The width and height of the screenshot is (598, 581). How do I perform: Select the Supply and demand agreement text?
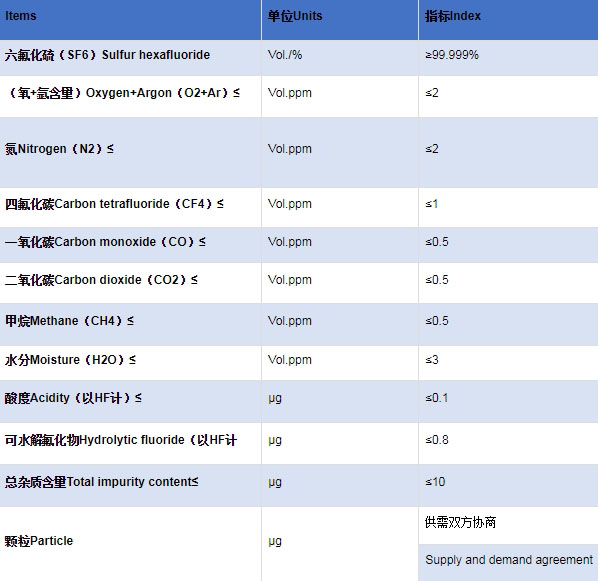(x=509, y=560)
